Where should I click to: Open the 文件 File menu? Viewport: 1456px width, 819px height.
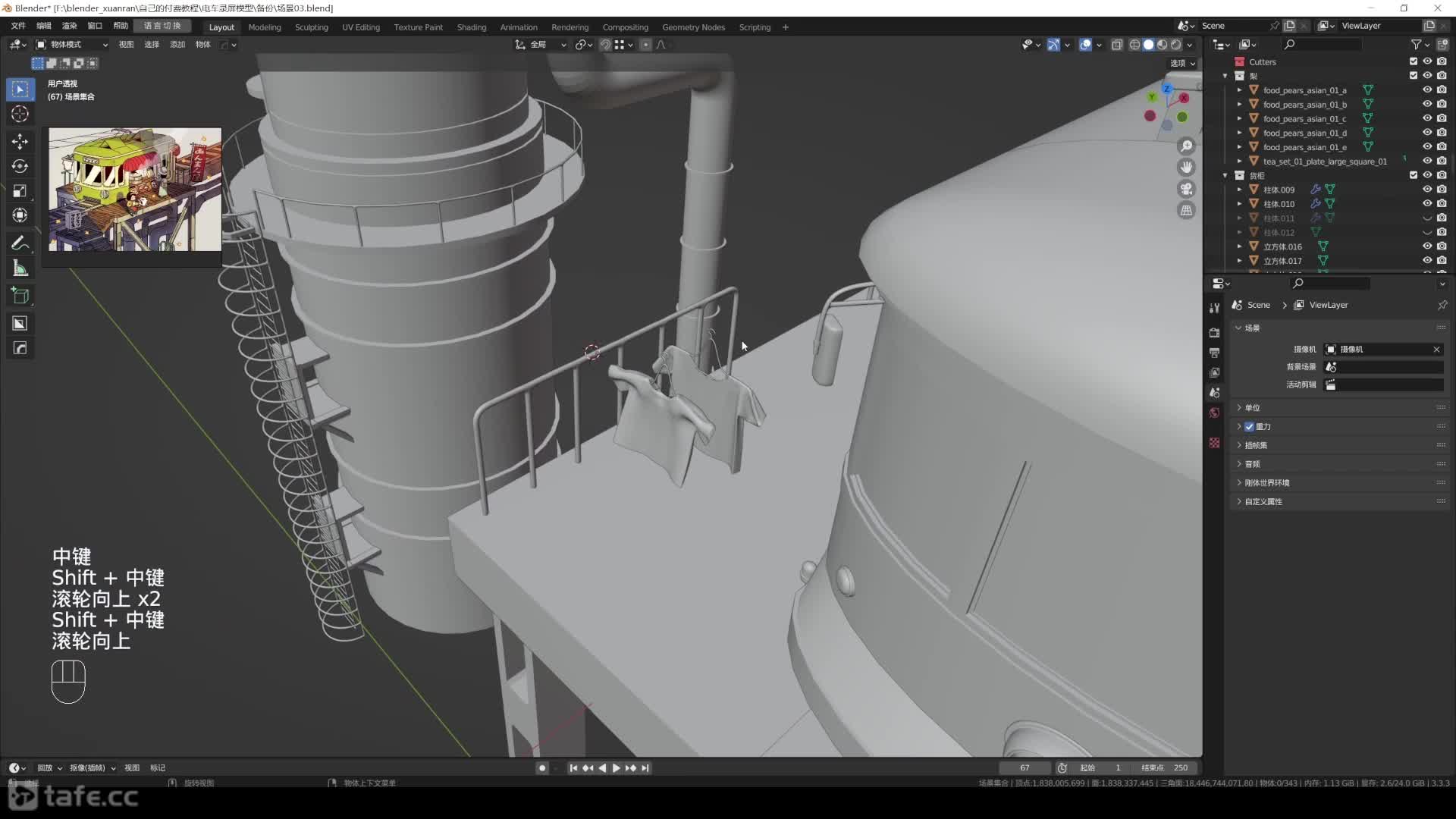pos(18,26)
